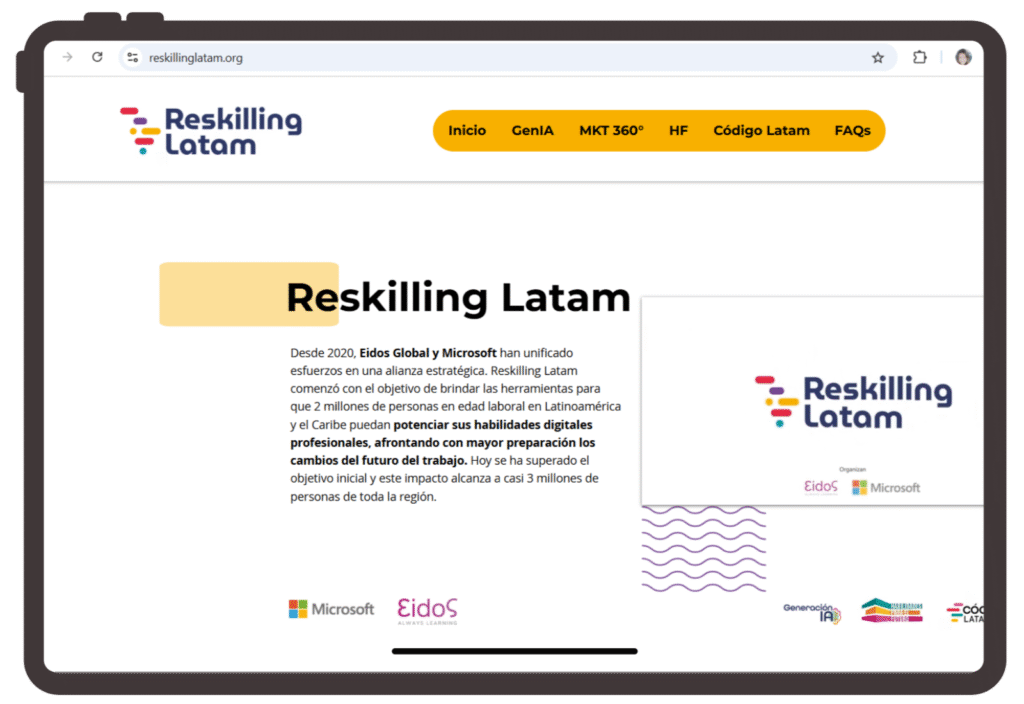The height and width of the screenshot is (704, 1024).
Task: Click the profile avatar in the browser toolbar
Action: [963, 57]
